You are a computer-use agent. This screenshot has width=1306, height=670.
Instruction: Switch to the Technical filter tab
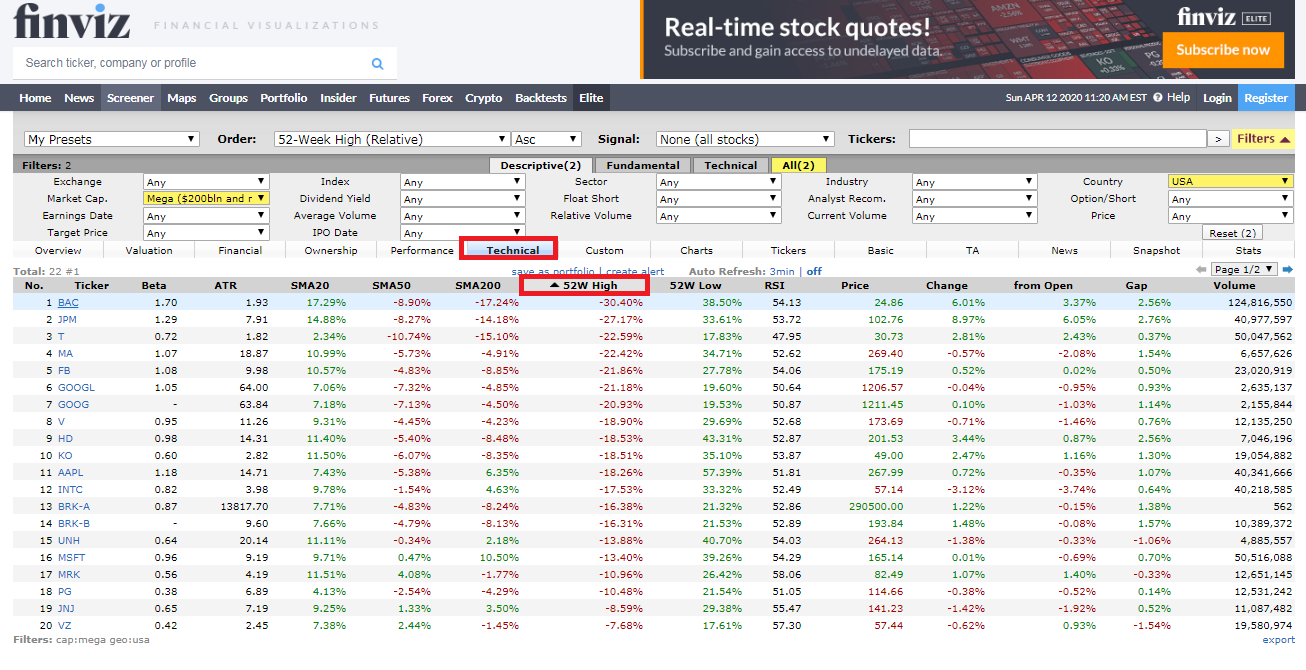(x=731, y=165)
